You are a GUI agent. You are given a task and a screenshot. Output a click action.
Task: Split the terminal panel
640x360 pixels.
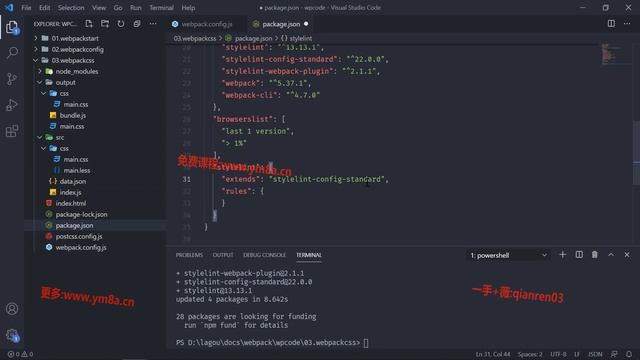(x=579, y=255)
